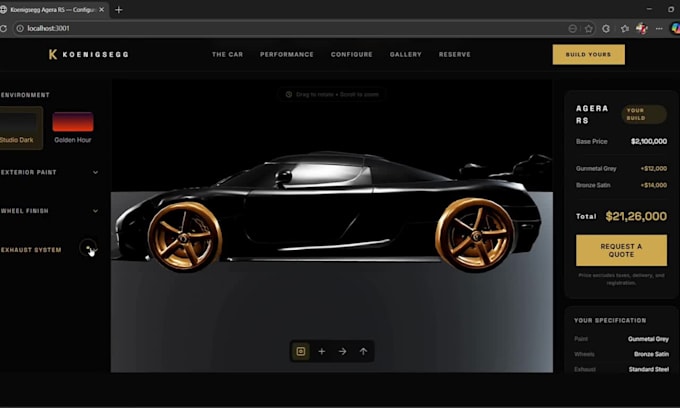Click the site info icon in address bar
The height and width of the screenshot is (408, 680).
click(x=20, y=28)
